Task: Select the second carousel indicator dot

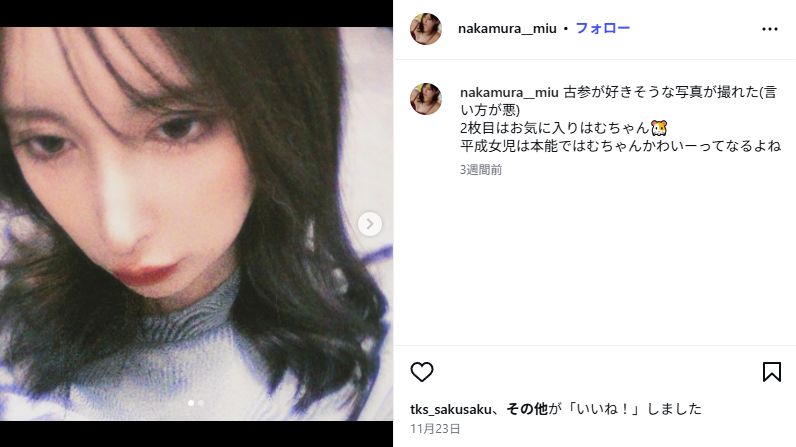Action: point(201,403)
